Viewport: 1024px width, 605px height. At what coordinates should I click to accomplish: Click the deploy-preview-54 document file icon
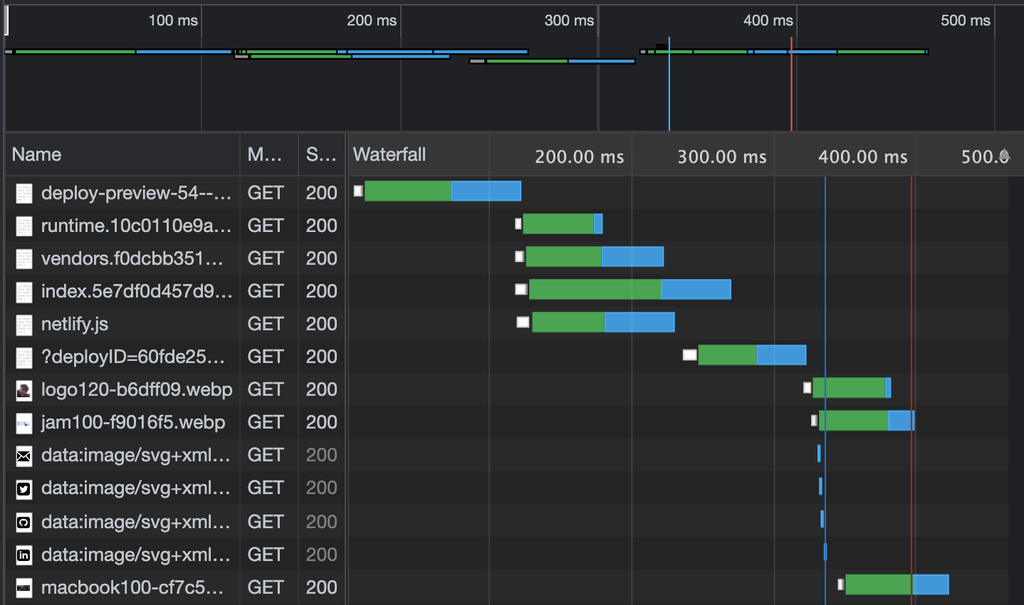24,193
